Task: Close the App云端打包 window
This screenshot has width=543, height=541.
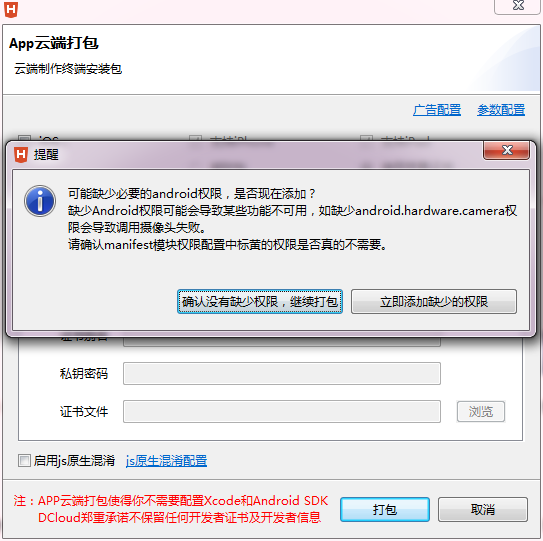Action: pyautogui.click(x=518, y=6)
